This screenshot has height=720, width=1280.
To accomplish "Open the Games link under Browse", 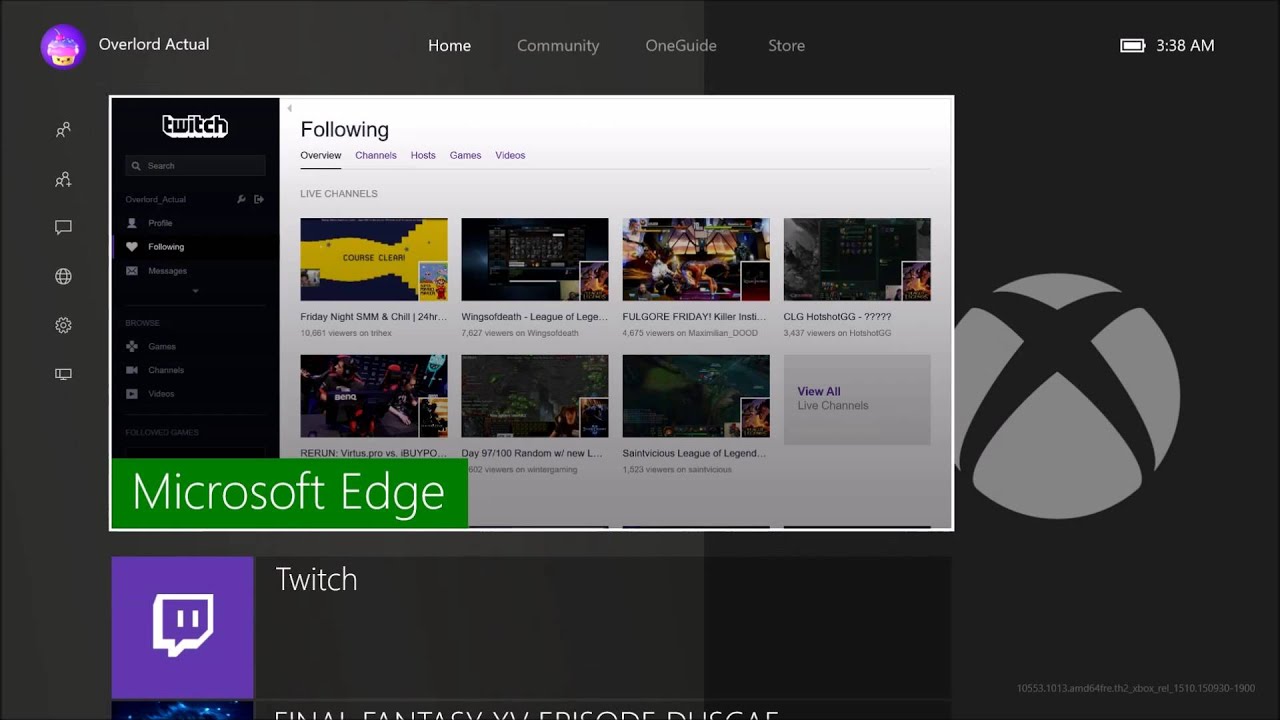I will click(162, 346).
